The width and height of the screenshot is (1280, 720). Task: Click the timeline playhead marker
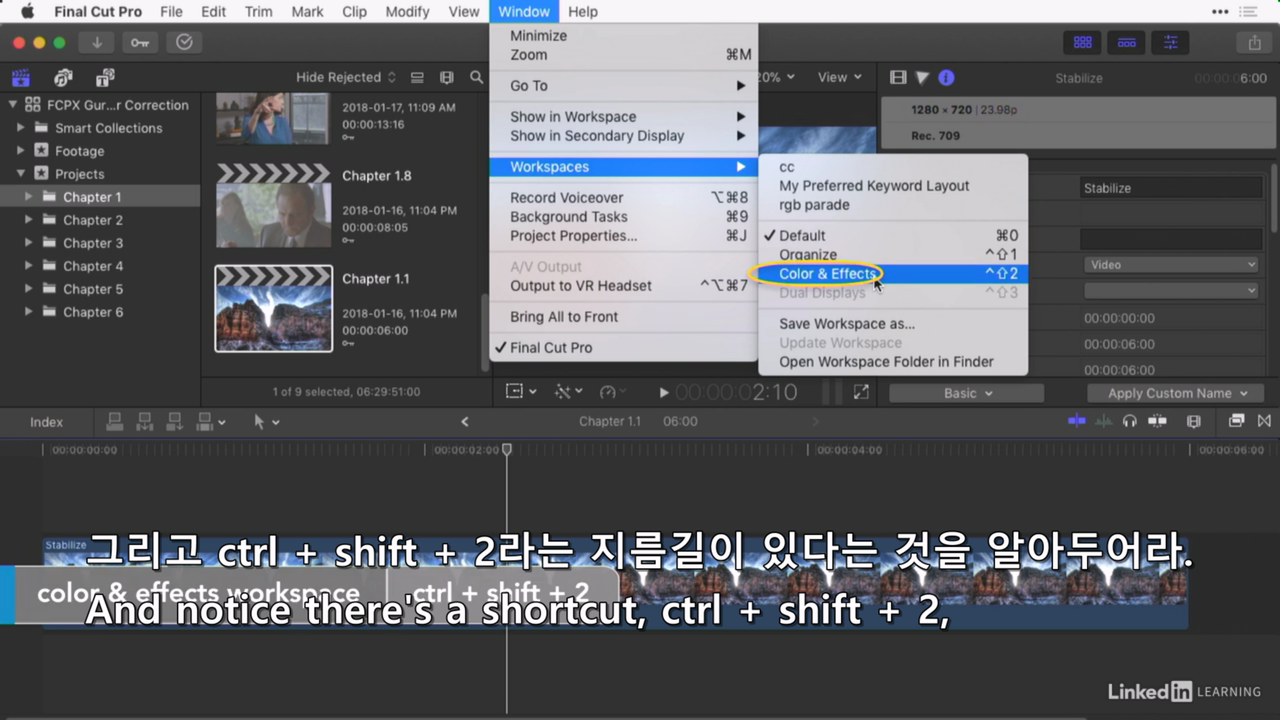tap(507, 450)
